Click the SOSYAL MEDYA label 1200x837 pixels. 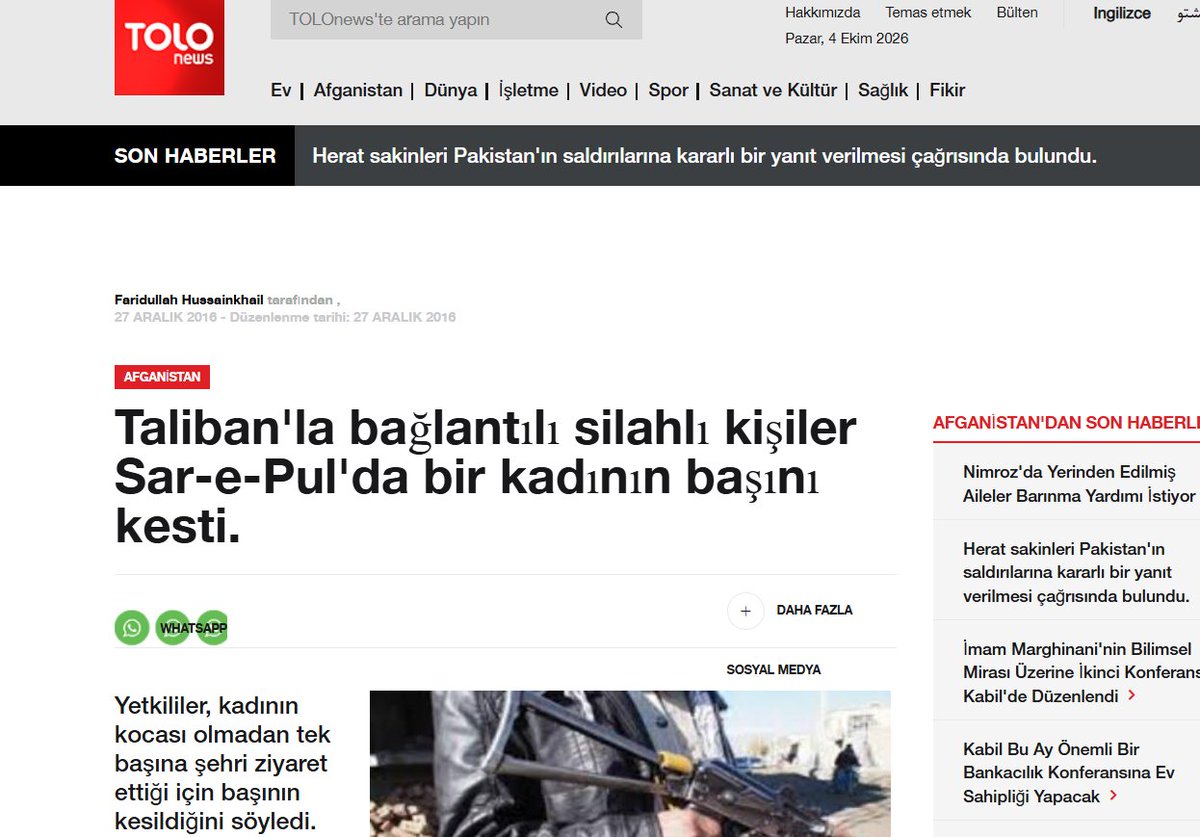point(774,670)
